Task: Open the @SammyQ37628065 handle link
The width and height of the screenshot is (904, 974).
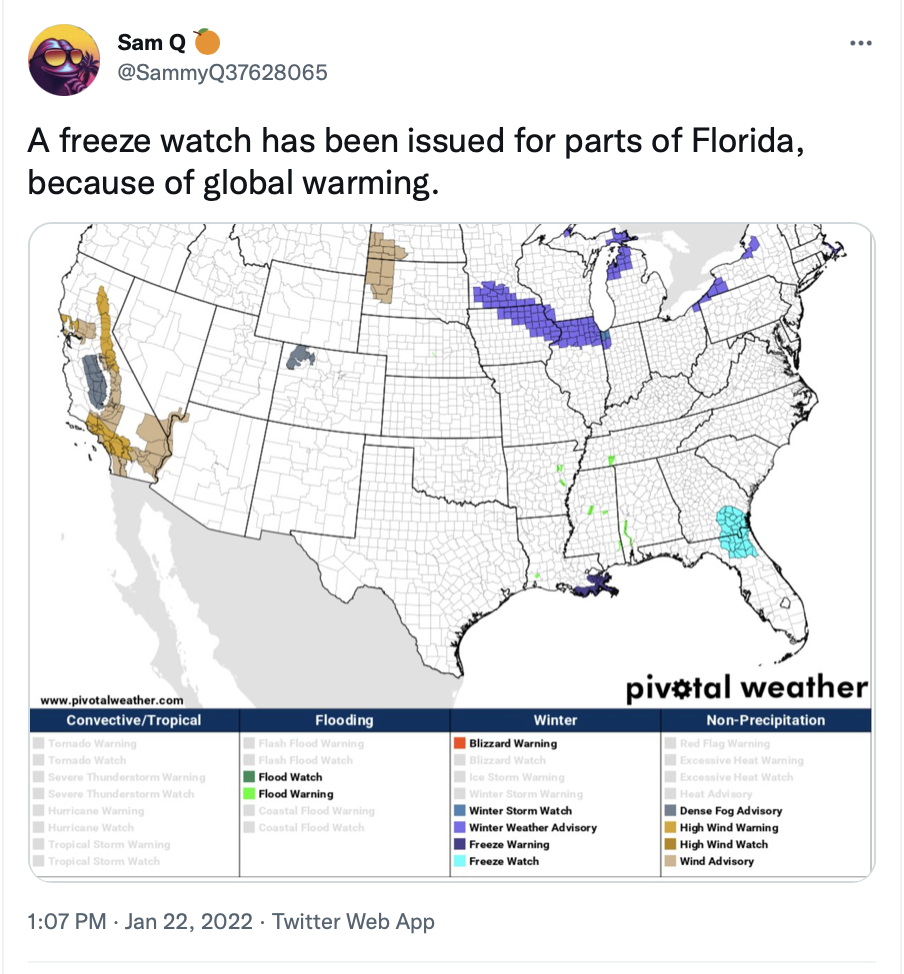Action: [x=222, y=73]
